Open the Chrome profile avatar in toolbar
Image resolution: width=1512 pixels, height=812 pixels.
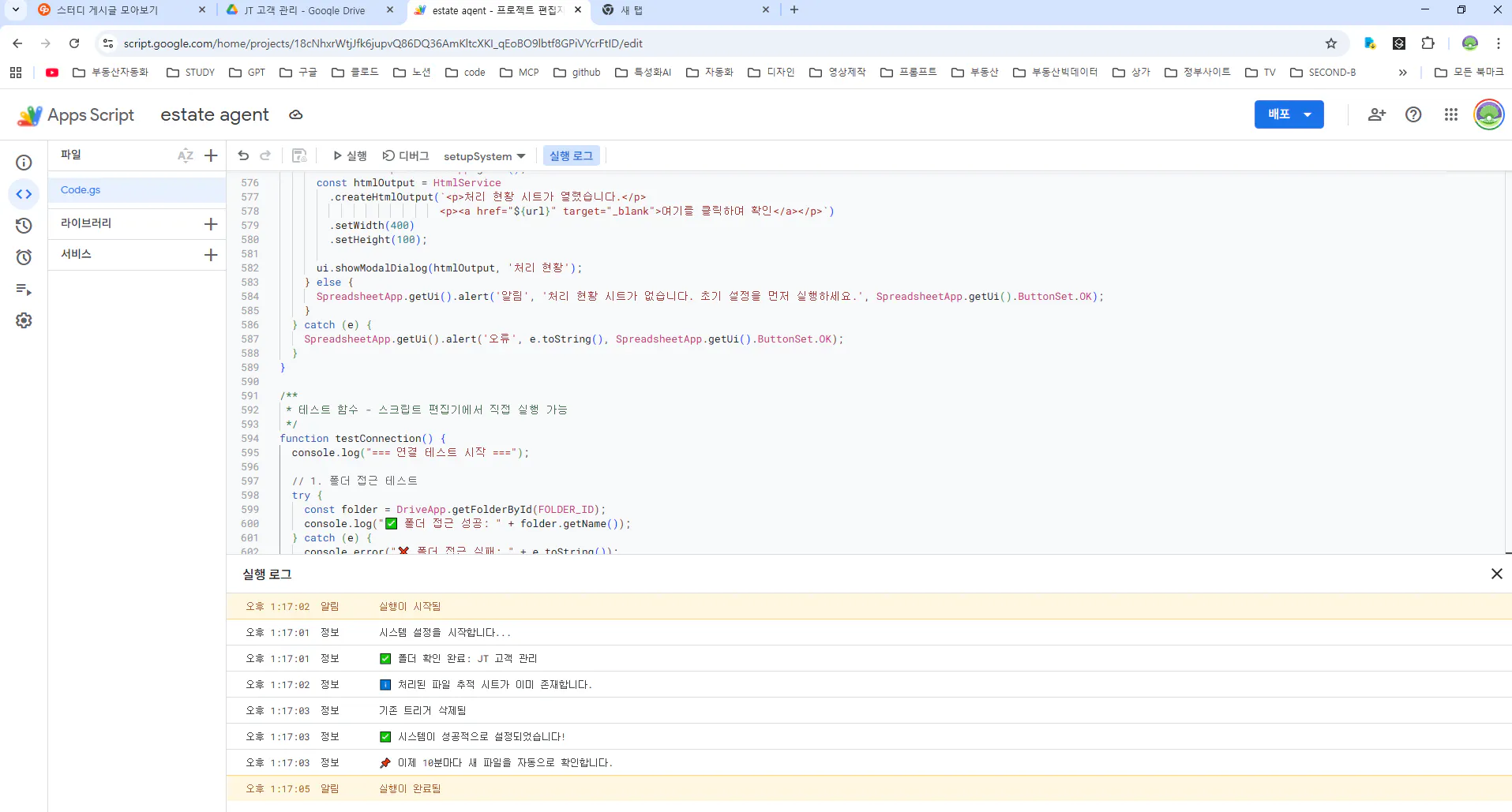1470,43
